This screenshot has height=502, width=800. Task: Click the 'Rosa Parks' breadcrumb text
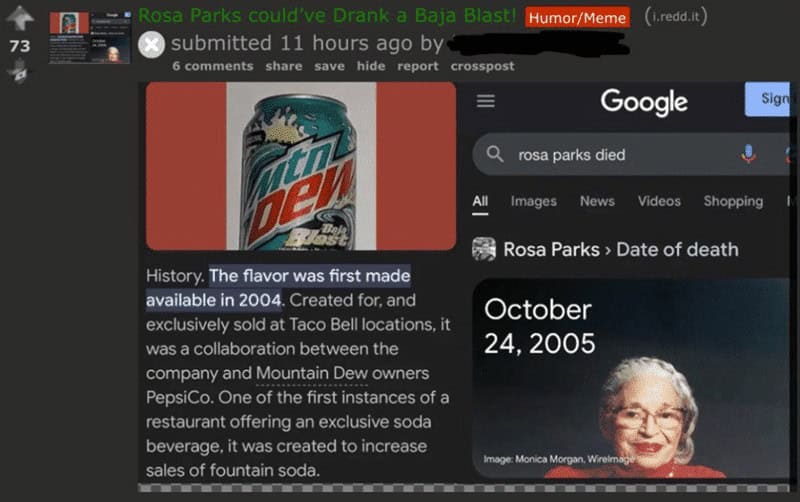tap(551, 249)
